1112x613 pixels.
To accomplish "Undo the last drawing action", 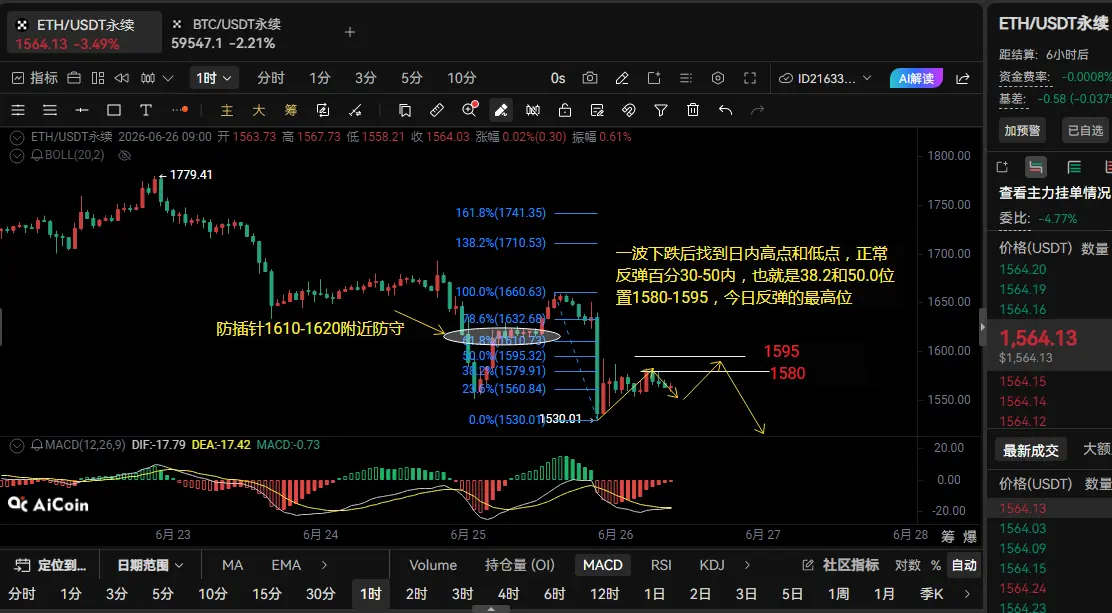I will (725, 110).
